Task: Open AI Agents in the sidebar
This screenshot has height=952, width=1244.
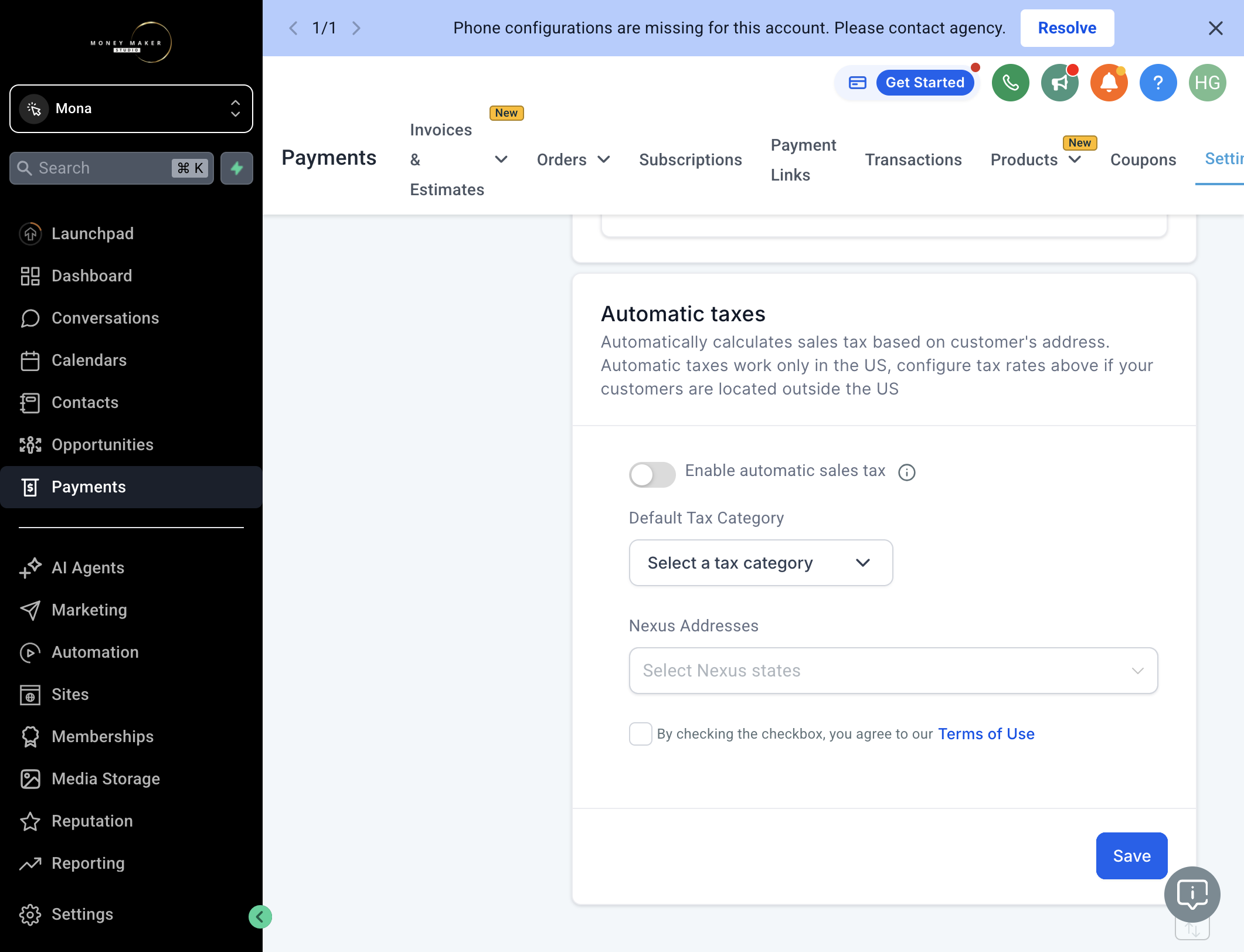Action: pos(131,568)
